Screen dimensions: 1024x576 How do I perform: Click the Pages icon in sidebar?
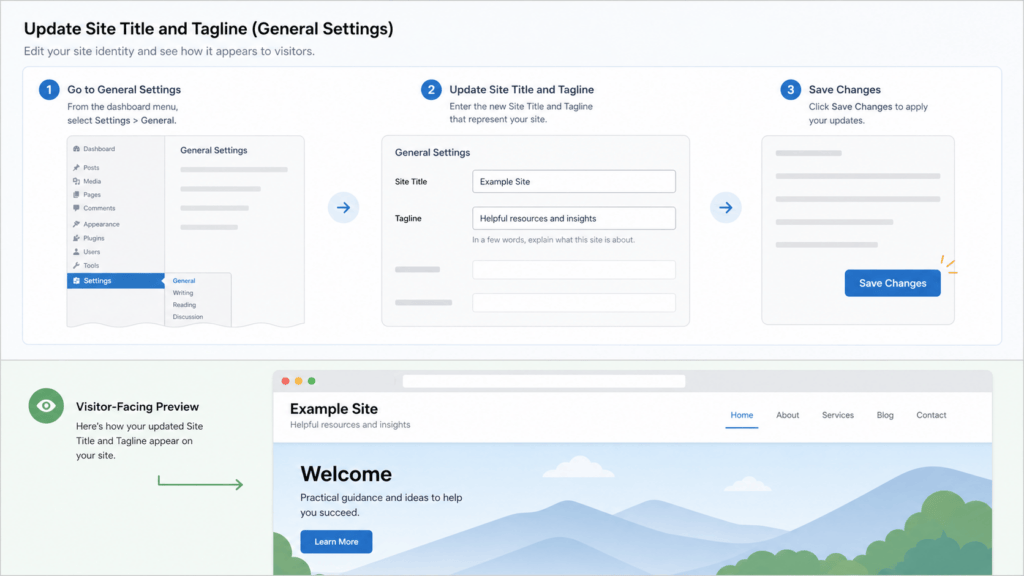[x=76, y=195]
